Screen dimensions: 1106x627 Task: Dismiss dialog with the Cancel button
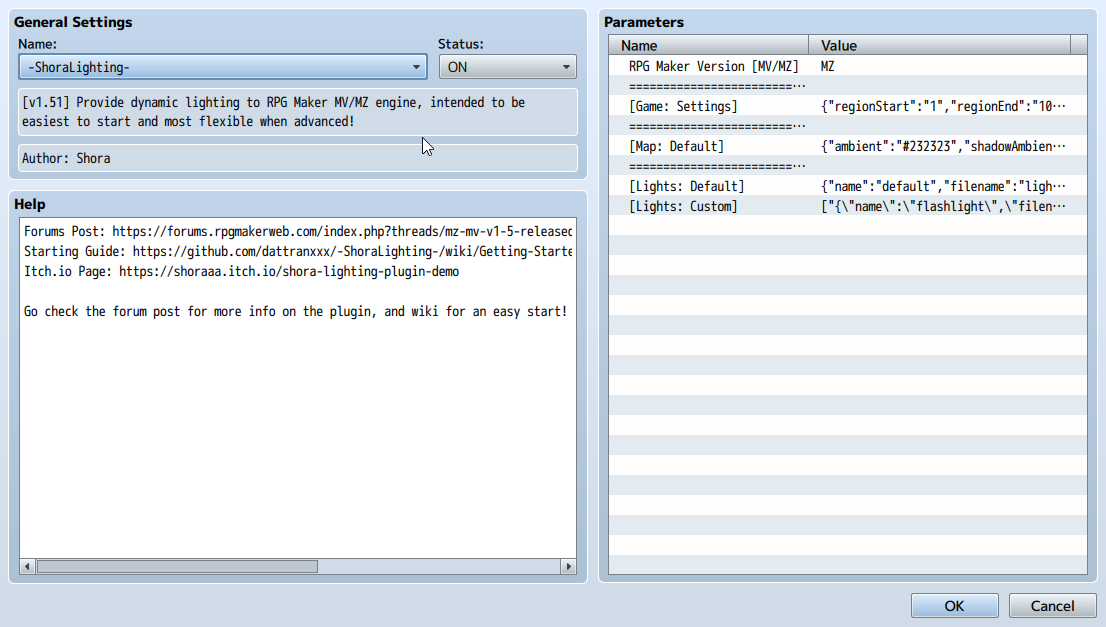[1052, 606]
